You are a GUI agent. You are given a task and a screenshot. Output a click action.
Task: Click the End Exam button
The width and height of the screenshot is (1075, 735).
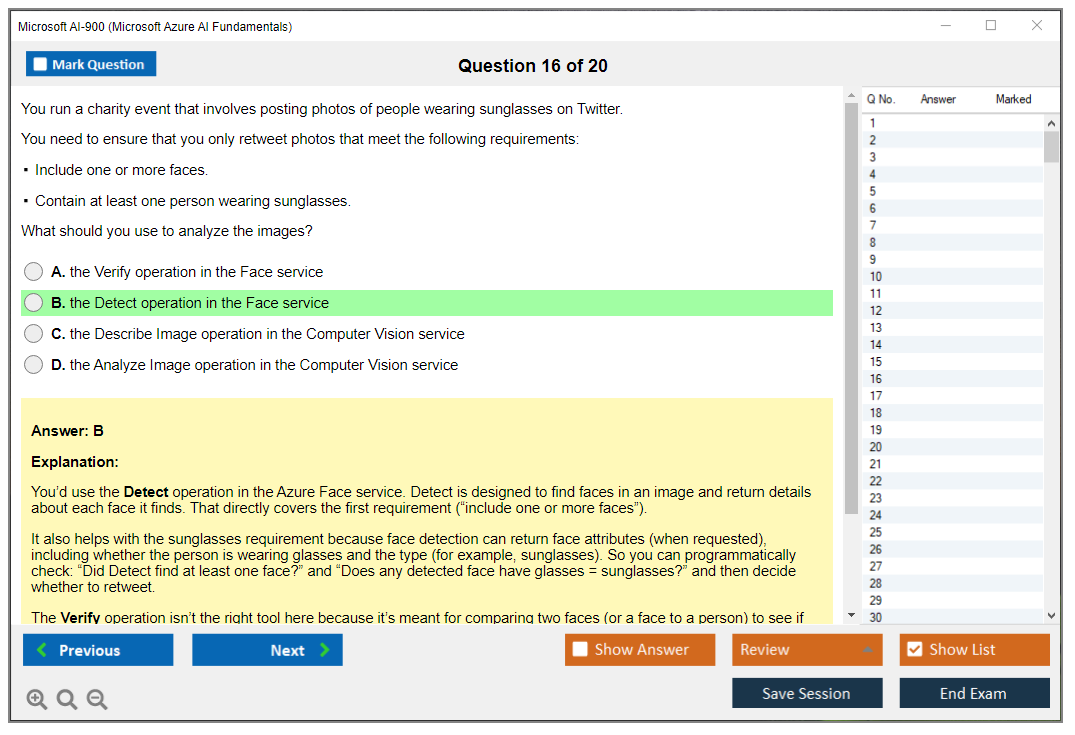(974, 693)
